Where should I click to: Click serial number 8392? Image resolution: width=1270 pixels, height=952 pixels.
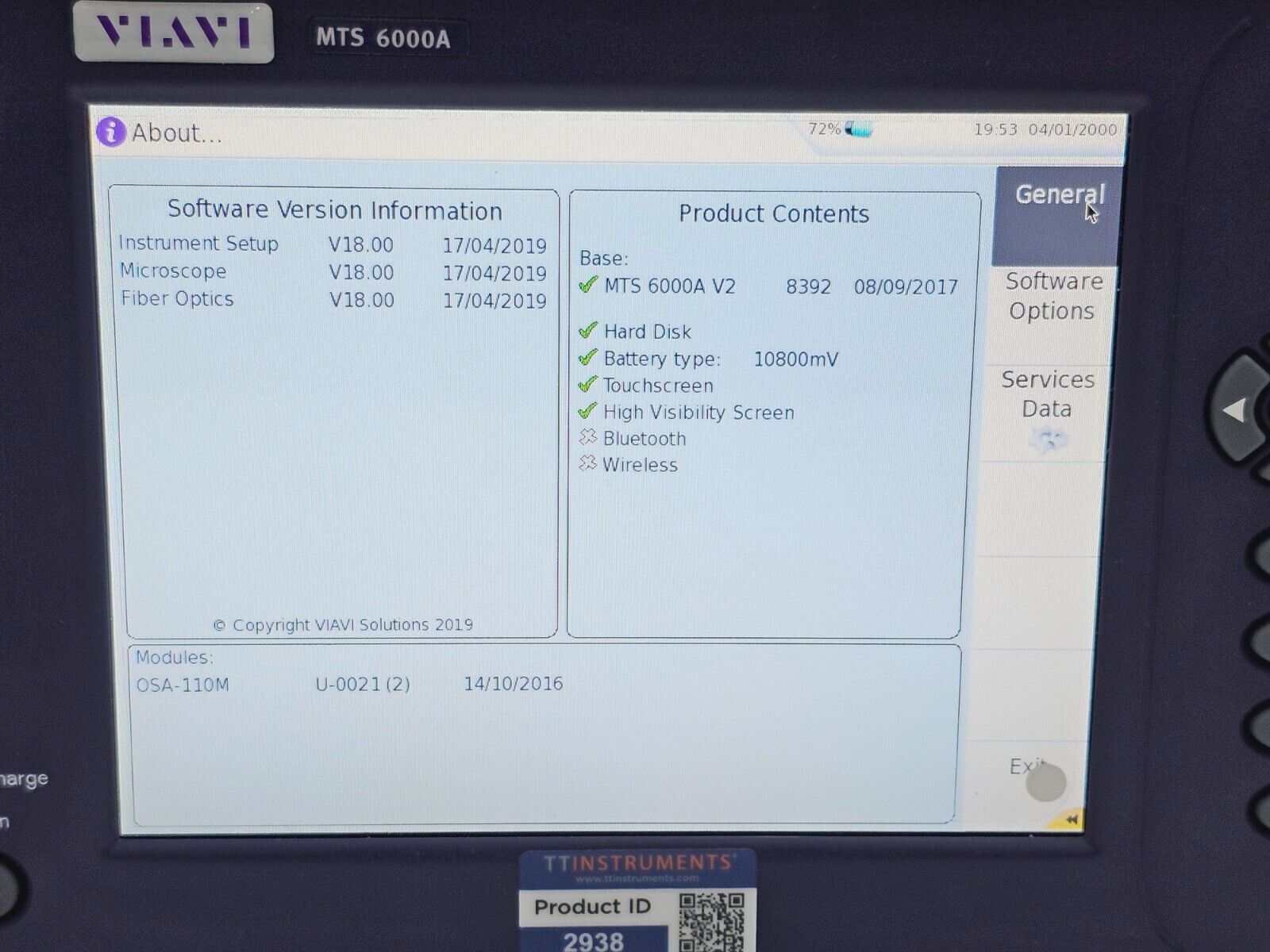(x=808, y=286)
